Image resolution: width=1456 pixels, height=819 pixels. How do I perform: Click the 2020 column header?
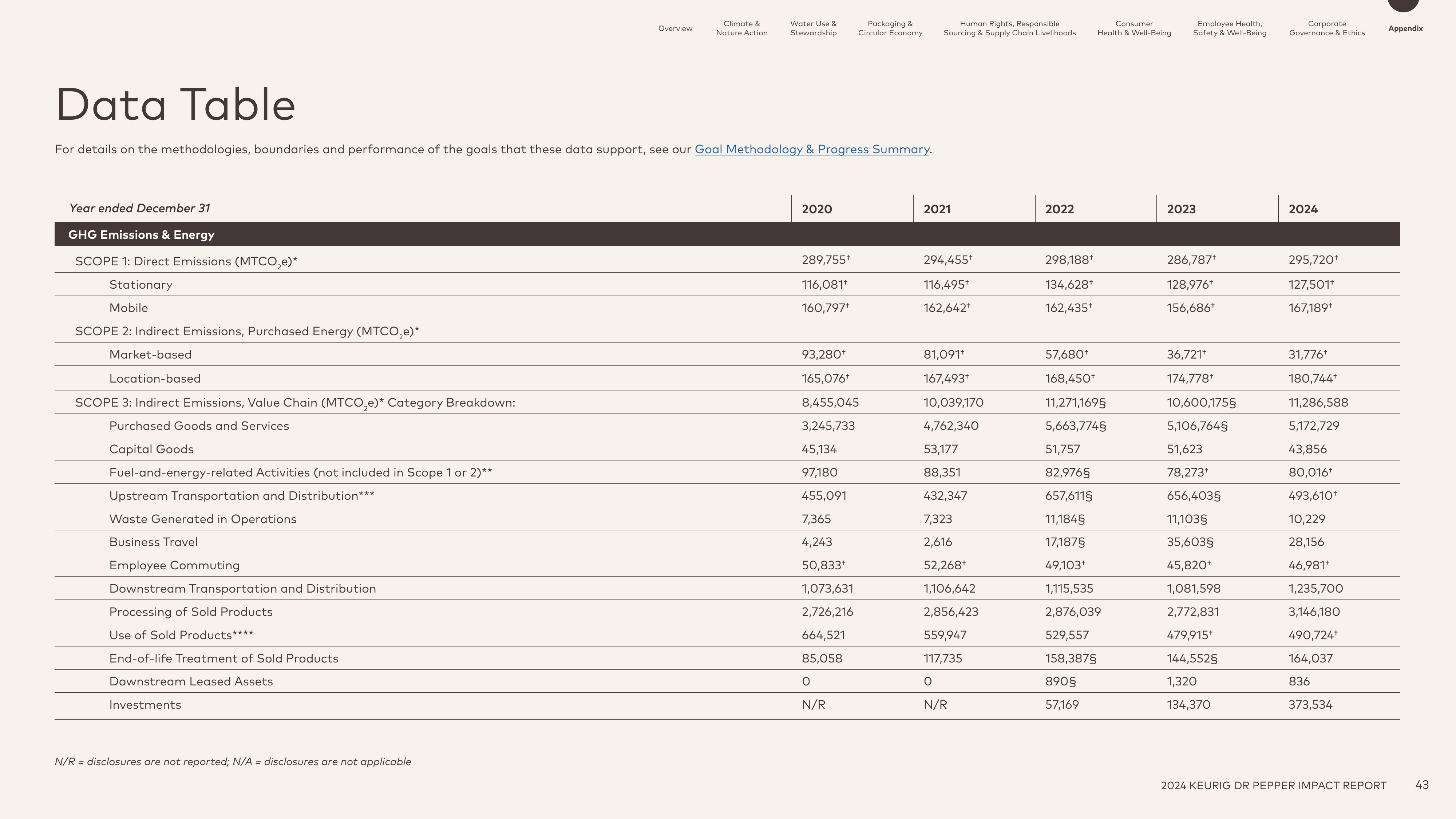tap(817, 209)
